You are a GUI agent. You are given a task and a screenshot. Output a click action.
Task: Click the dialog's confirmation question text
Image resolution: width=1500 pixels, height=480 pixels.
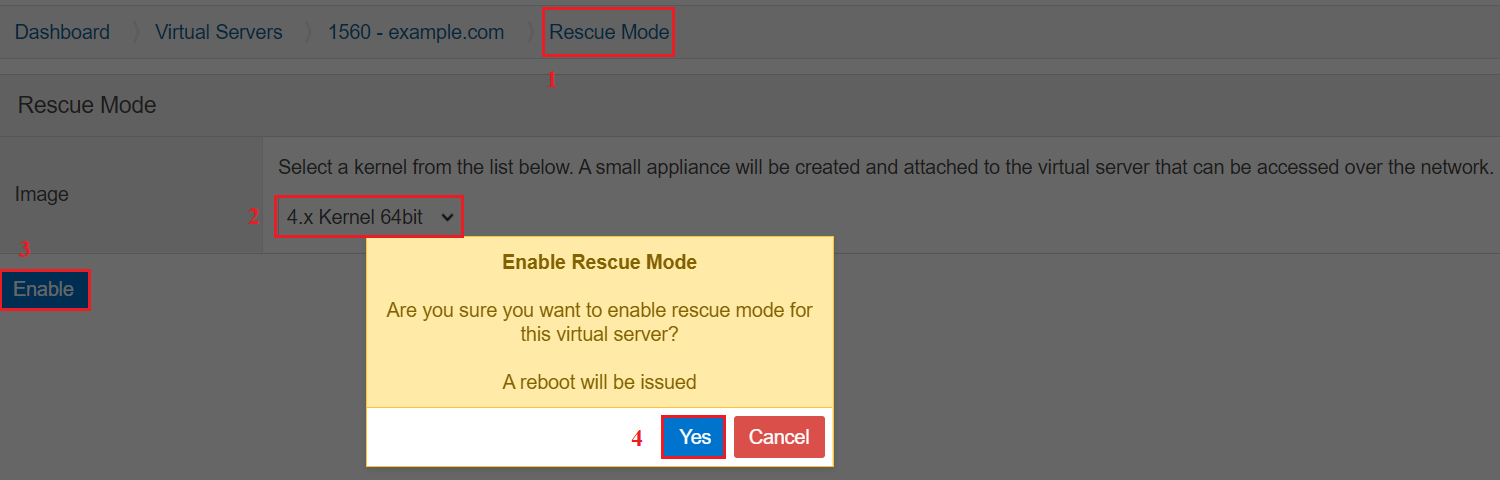[599, 323]
